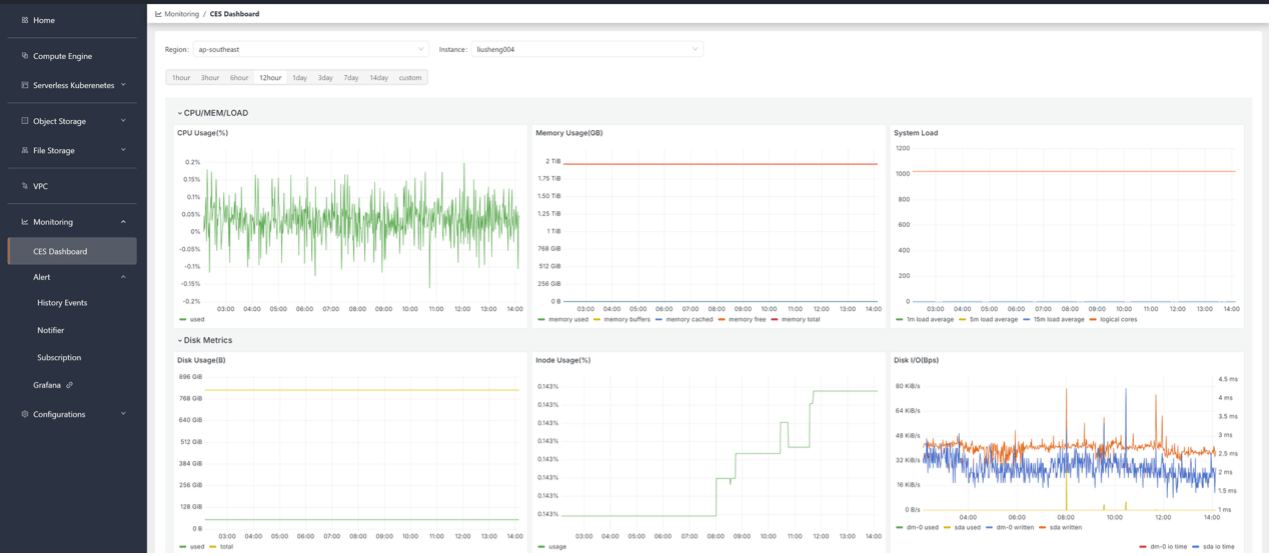Image resolution: width=1274 pixels, height=556 pixels.
Task: Click the Object Storage icon
Action: pyautogui.click(x=25, y=121)
